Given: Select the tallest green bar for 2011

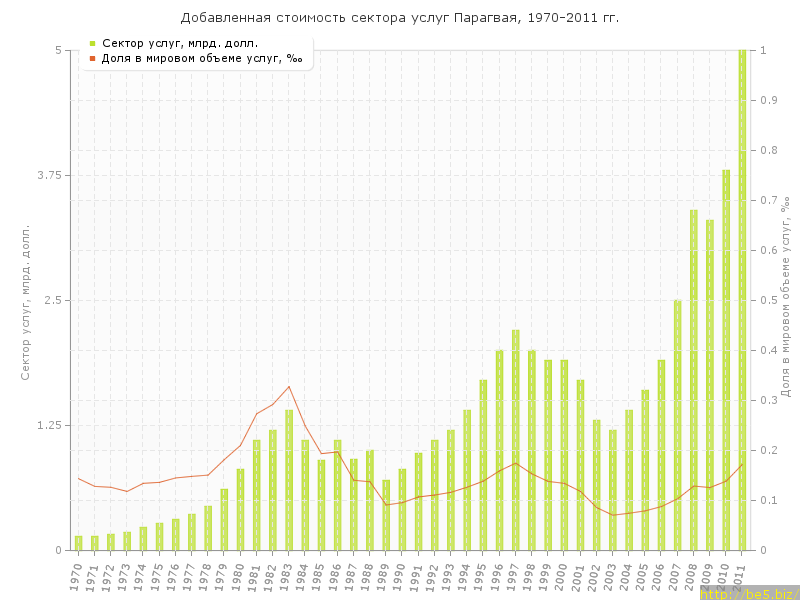Looking at the screenshot, I should click(742, 300).
